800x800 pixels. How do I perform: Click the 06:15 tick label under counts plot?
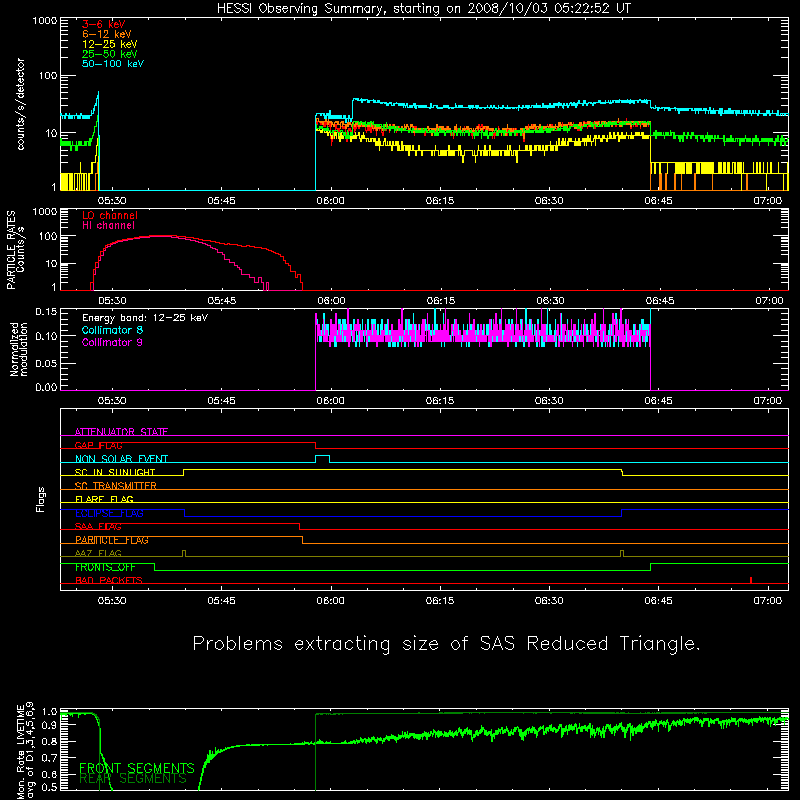(440, 201)
